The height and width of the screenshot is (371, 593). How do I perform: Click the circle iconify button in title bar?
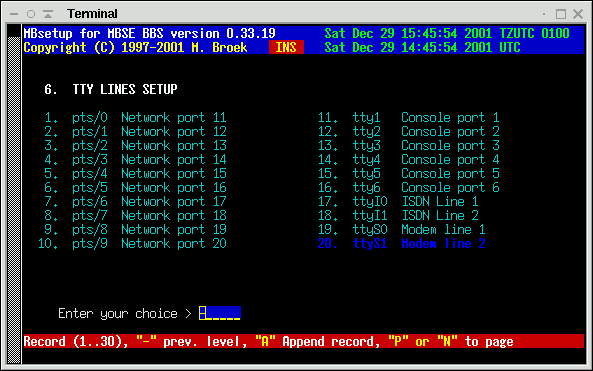[31, 14]
